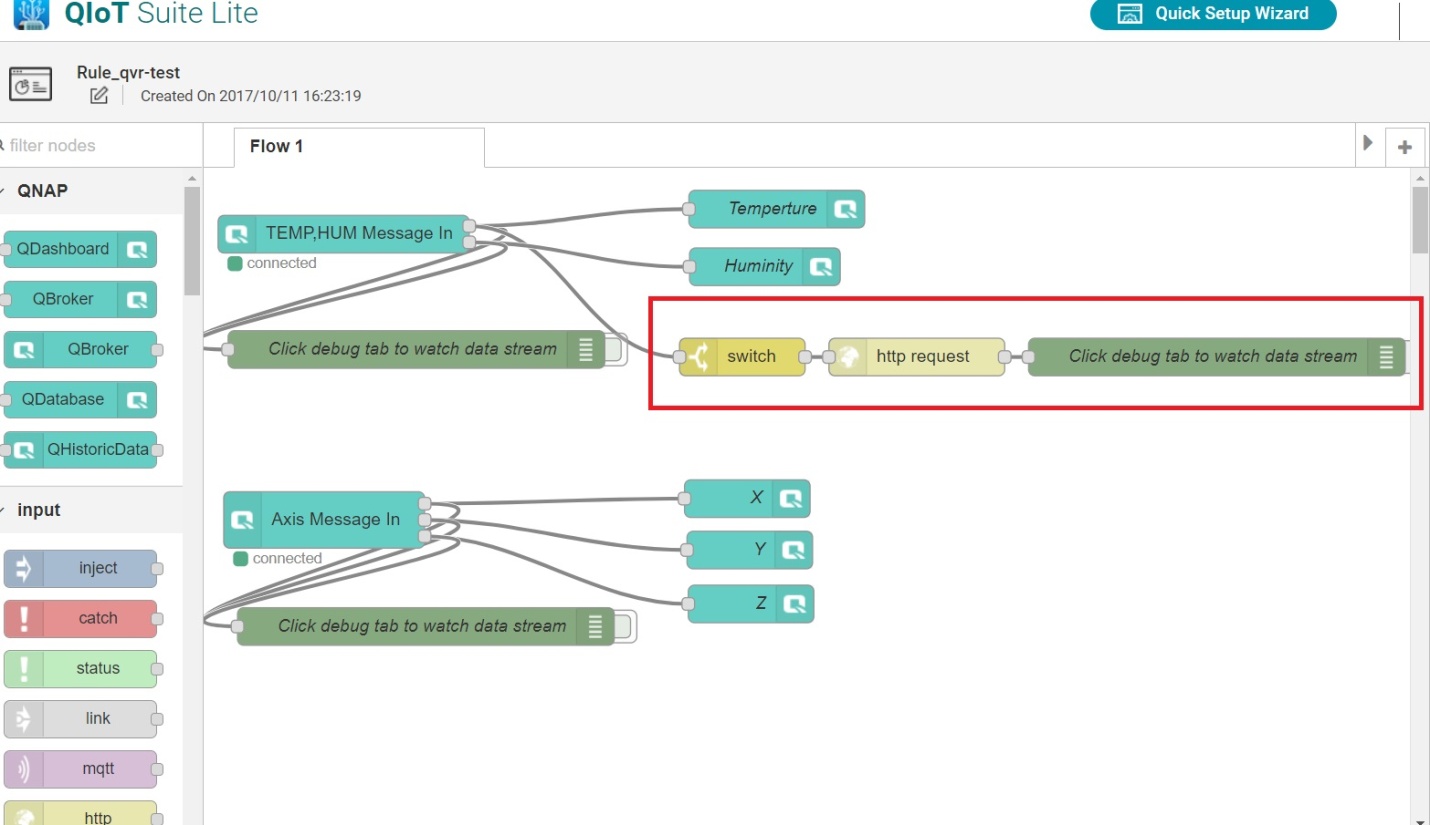Open the Quick Setup Wizard
The image size is (1430, 825).
coord(1212,14)
